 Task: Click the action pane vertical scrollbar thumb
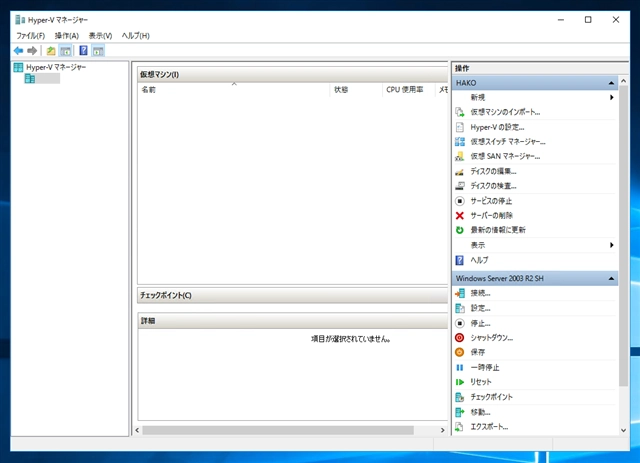coord(623,236)
